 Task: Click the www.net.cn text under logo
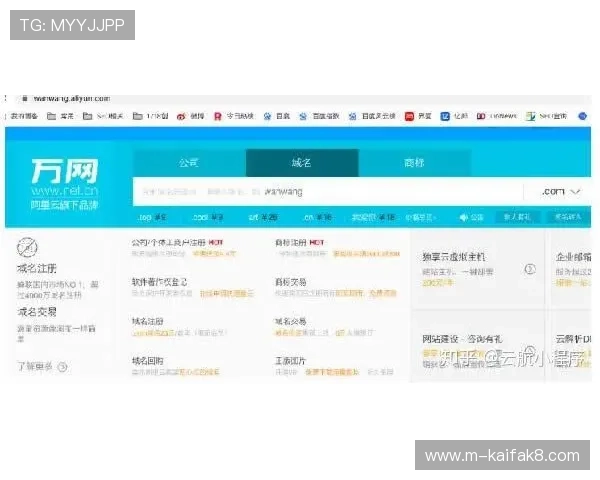64,190
